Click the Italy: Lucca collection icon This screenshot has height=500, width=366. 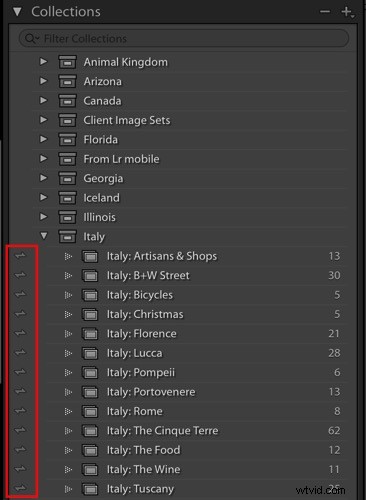[90, 353]
